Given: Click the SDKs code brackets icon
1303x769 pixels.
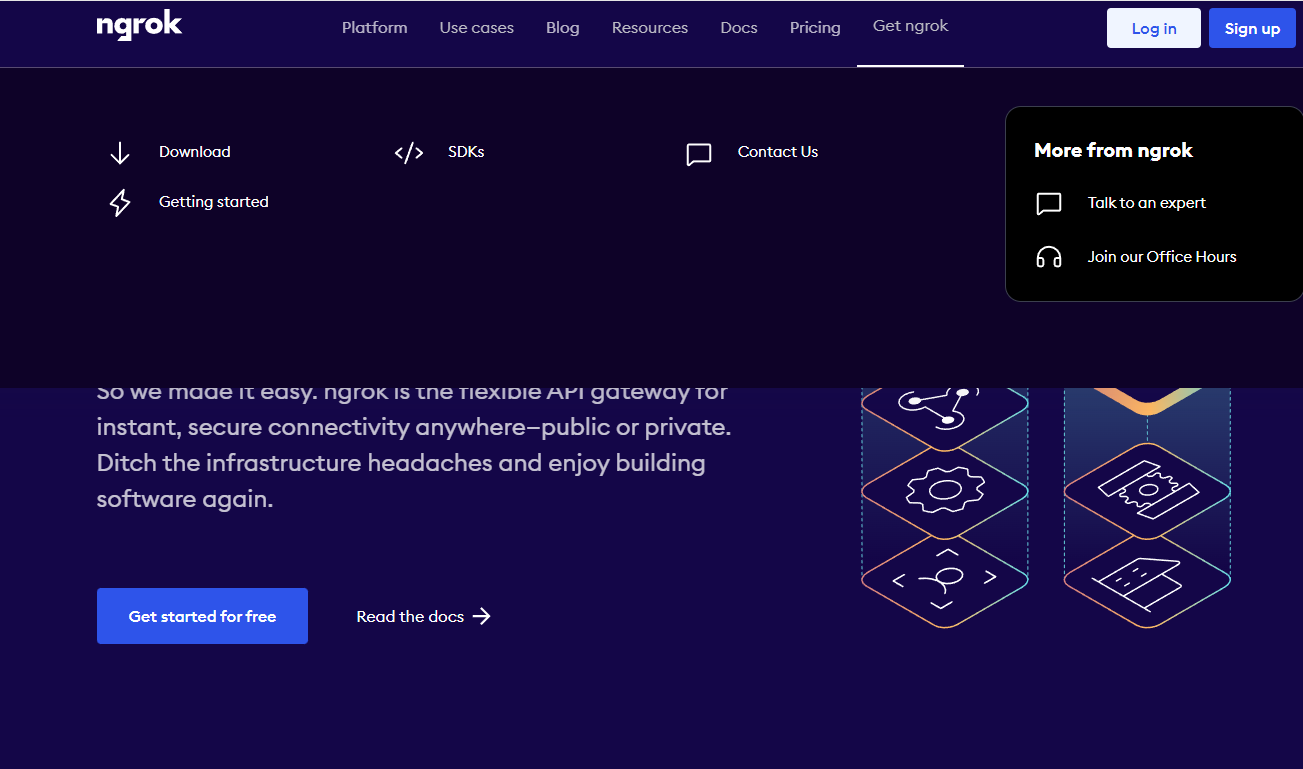Looking at the screenshot, I should (409, 153).
